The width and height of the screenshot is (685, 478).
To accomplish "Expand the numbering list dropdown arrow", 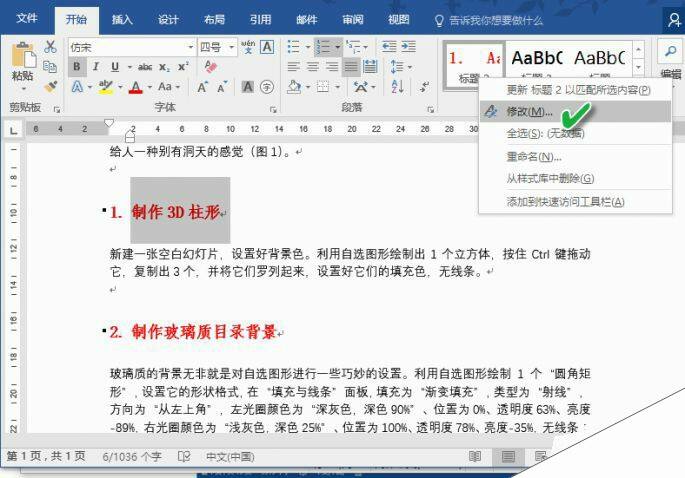I will click(x=337, y=47).
